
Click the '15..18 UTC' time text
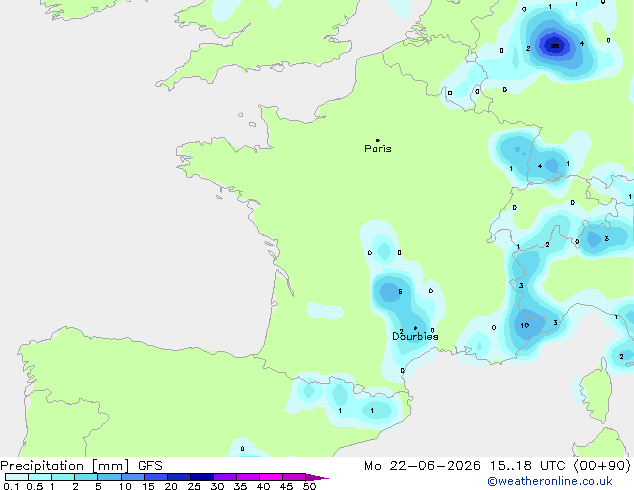pyautogui.click(x=527, y=466)
